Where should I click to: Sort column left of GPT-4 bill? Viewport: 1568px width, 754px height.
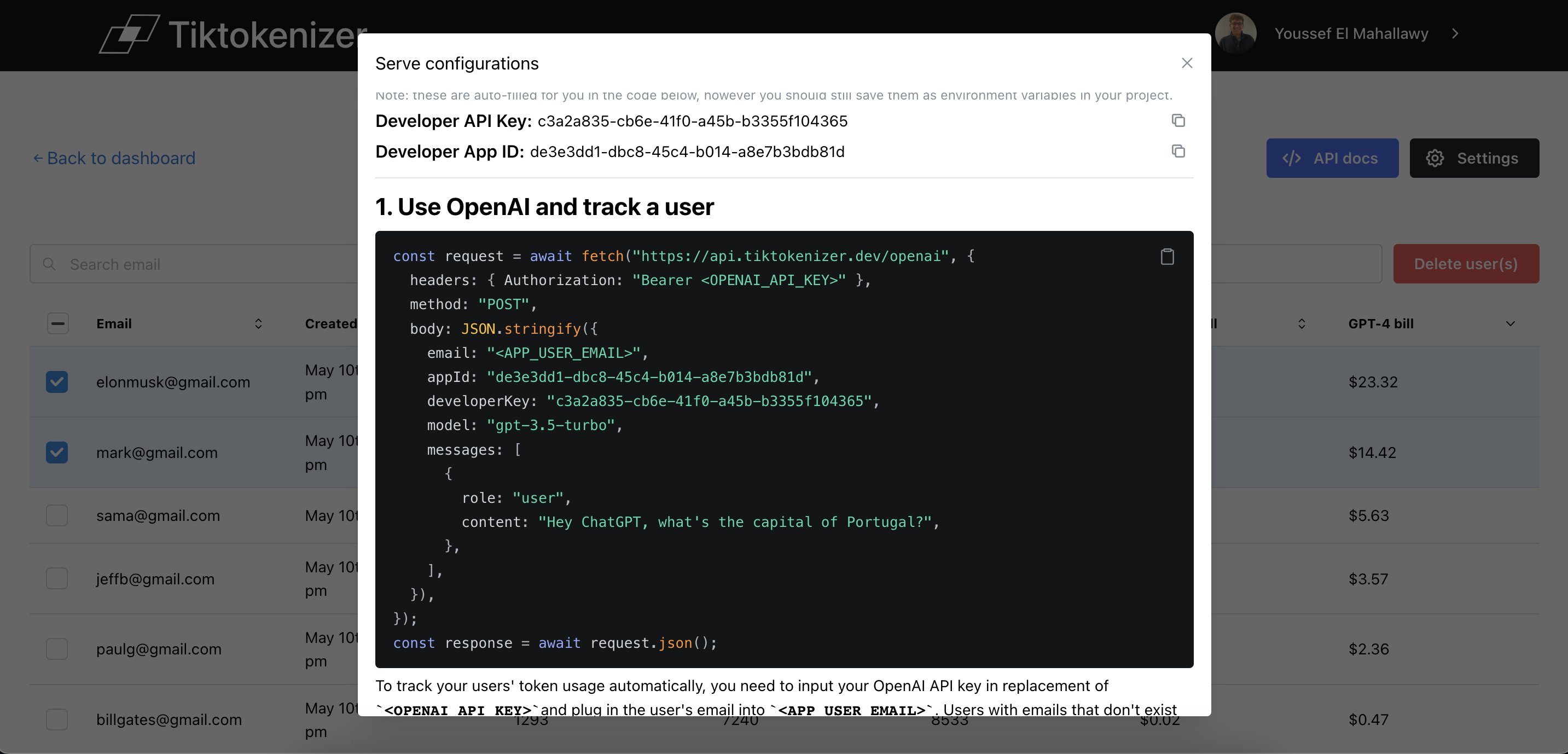1302,324
